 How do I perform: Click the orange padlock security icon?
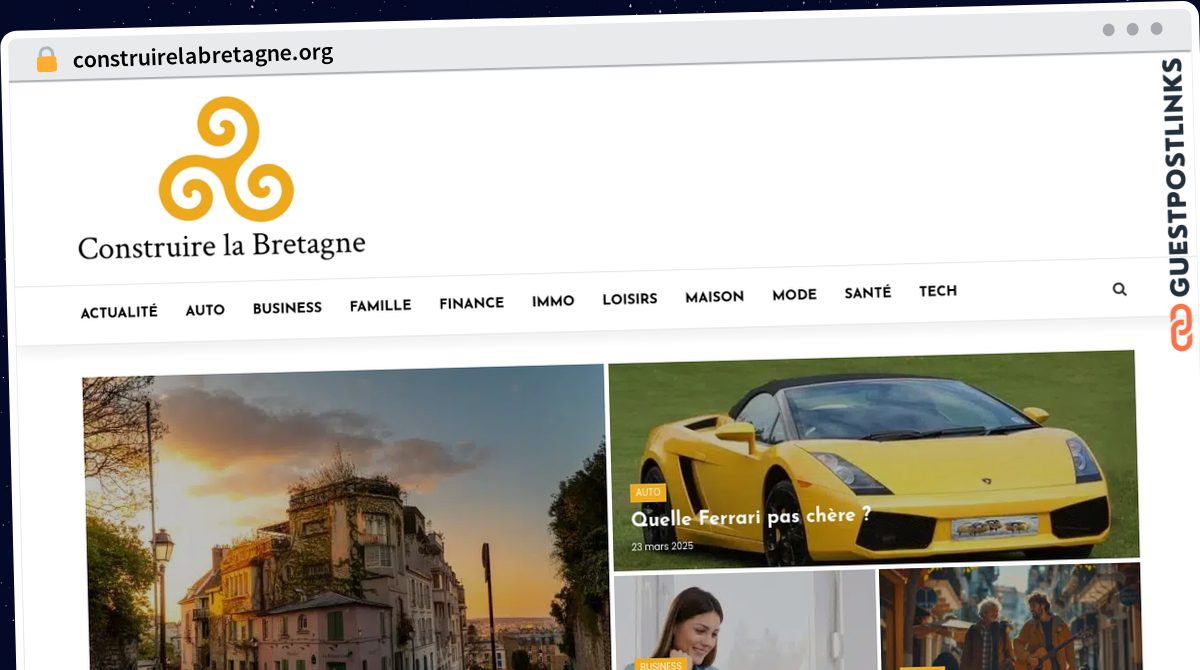pyautogui.click(x=47, y=60)
